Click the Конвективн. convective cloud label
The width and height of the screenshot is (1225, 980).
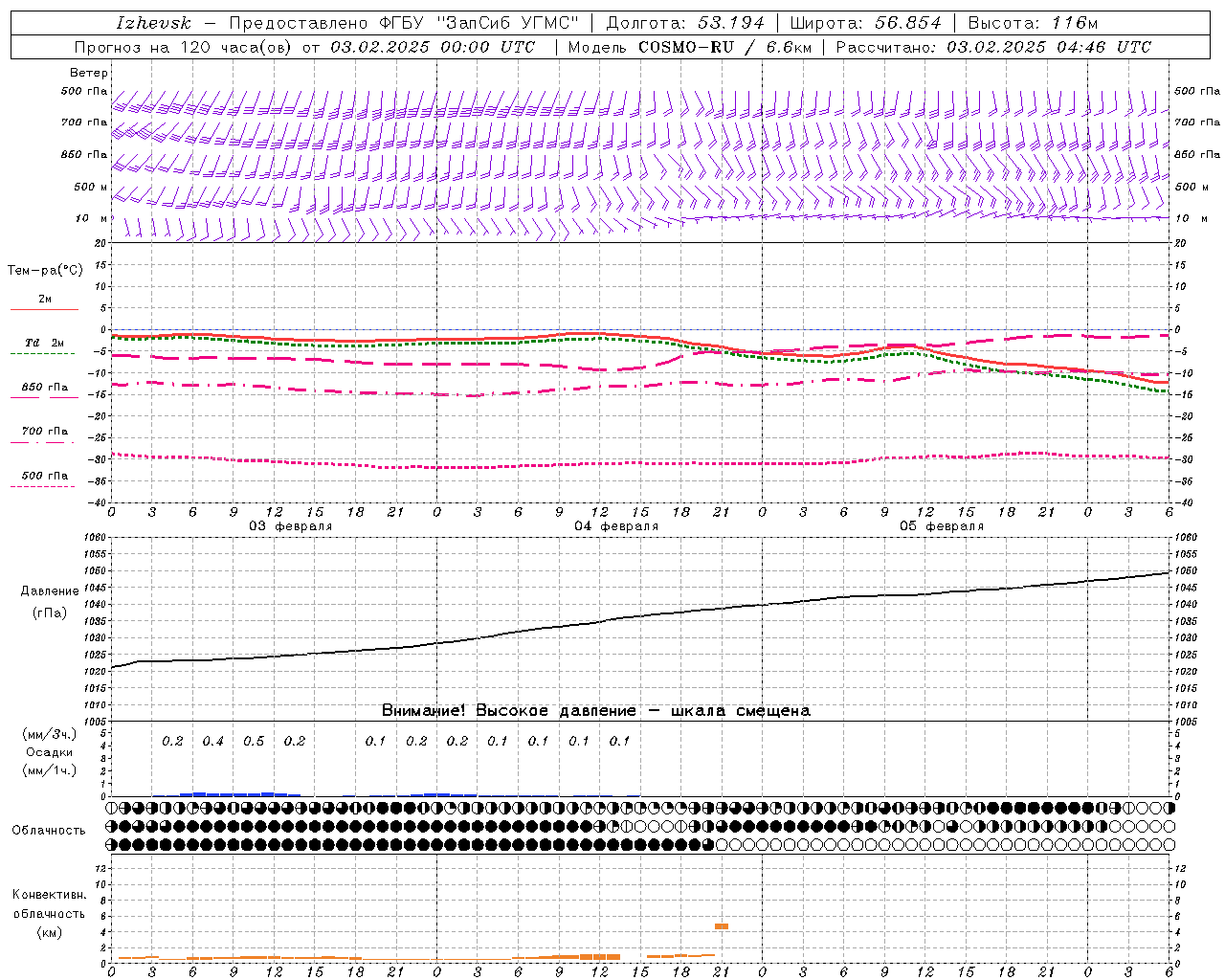coord(49,896)
